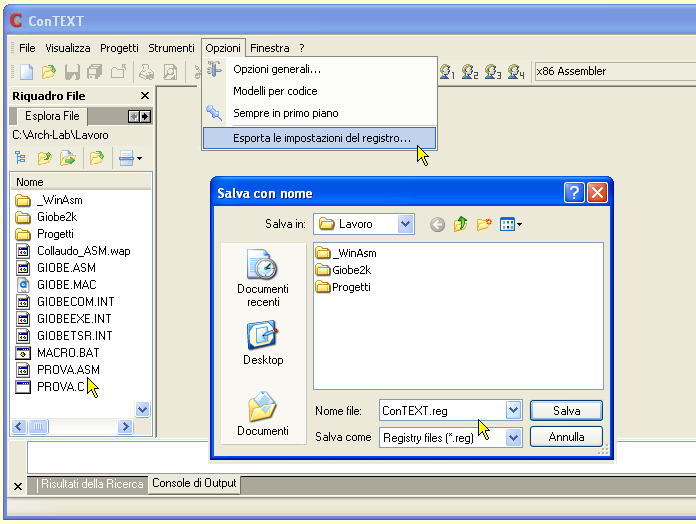
Task: Choose Opzioni generali menu entry
Action: [x=320, y=69]
